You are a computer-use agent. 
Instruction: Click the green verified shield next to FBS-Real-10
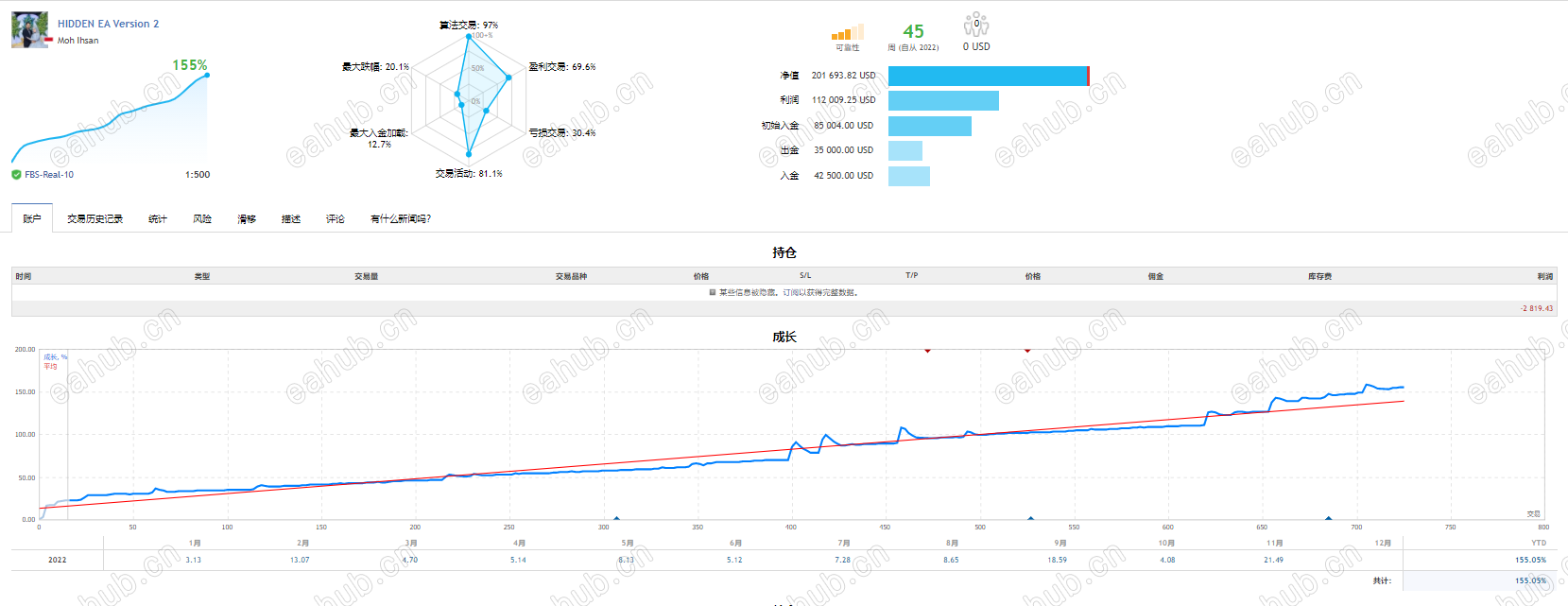(16, 174)
